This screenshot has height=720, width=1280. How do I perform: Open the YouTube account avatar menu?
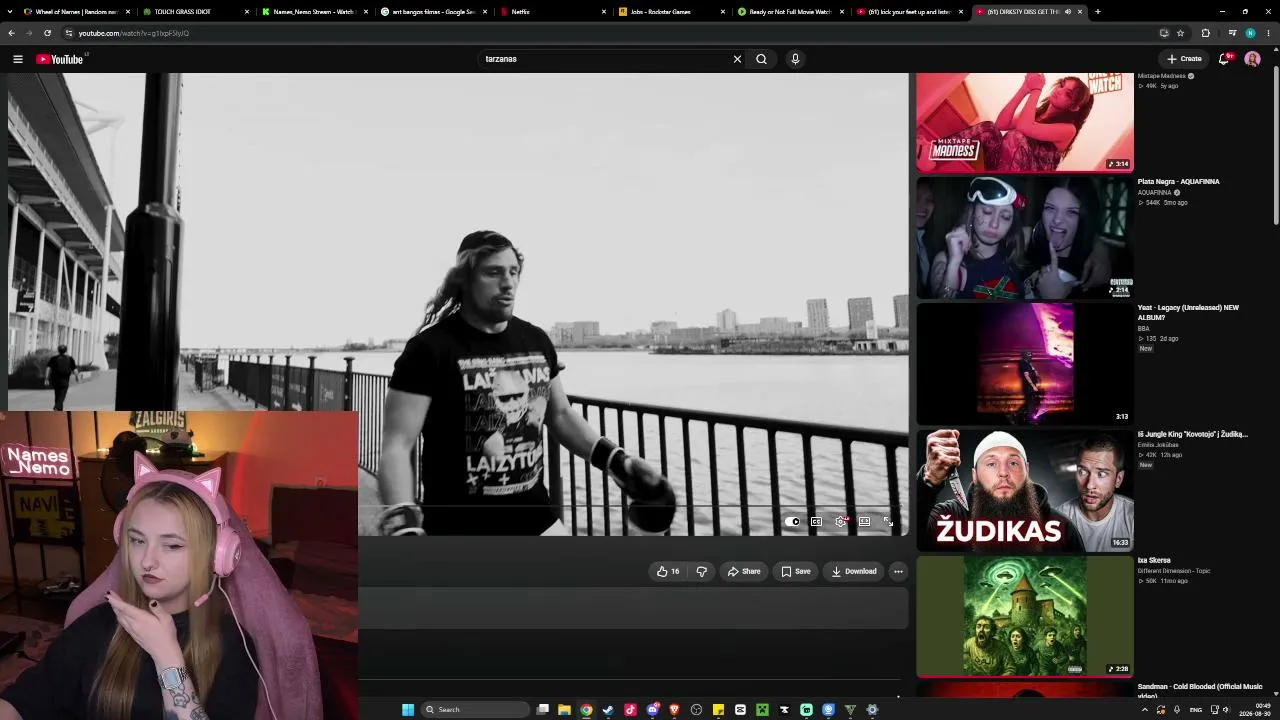pyautogui.click(x=1252, y=59)
